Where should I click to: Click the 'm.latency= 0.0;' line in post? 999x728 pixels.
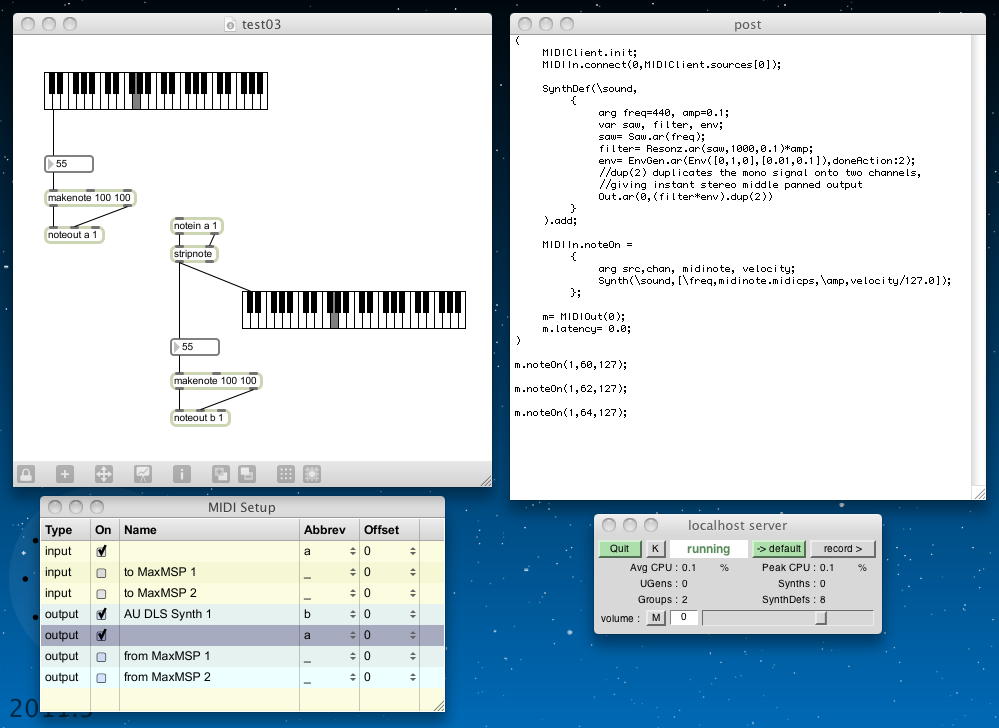(586, 329)
